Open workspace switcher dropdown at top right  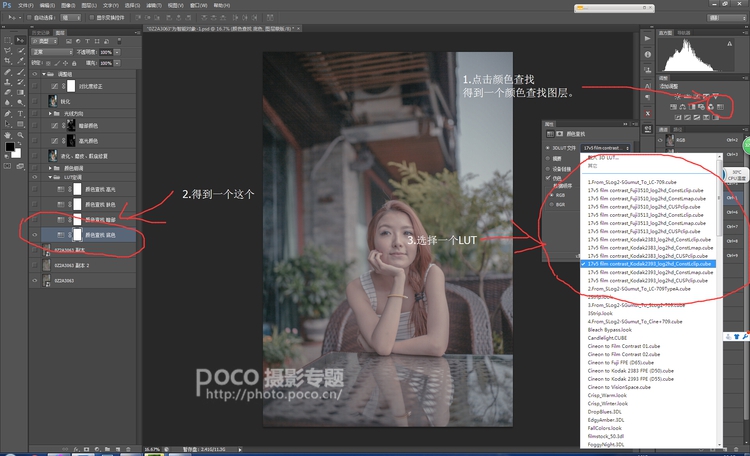[727, 18]
